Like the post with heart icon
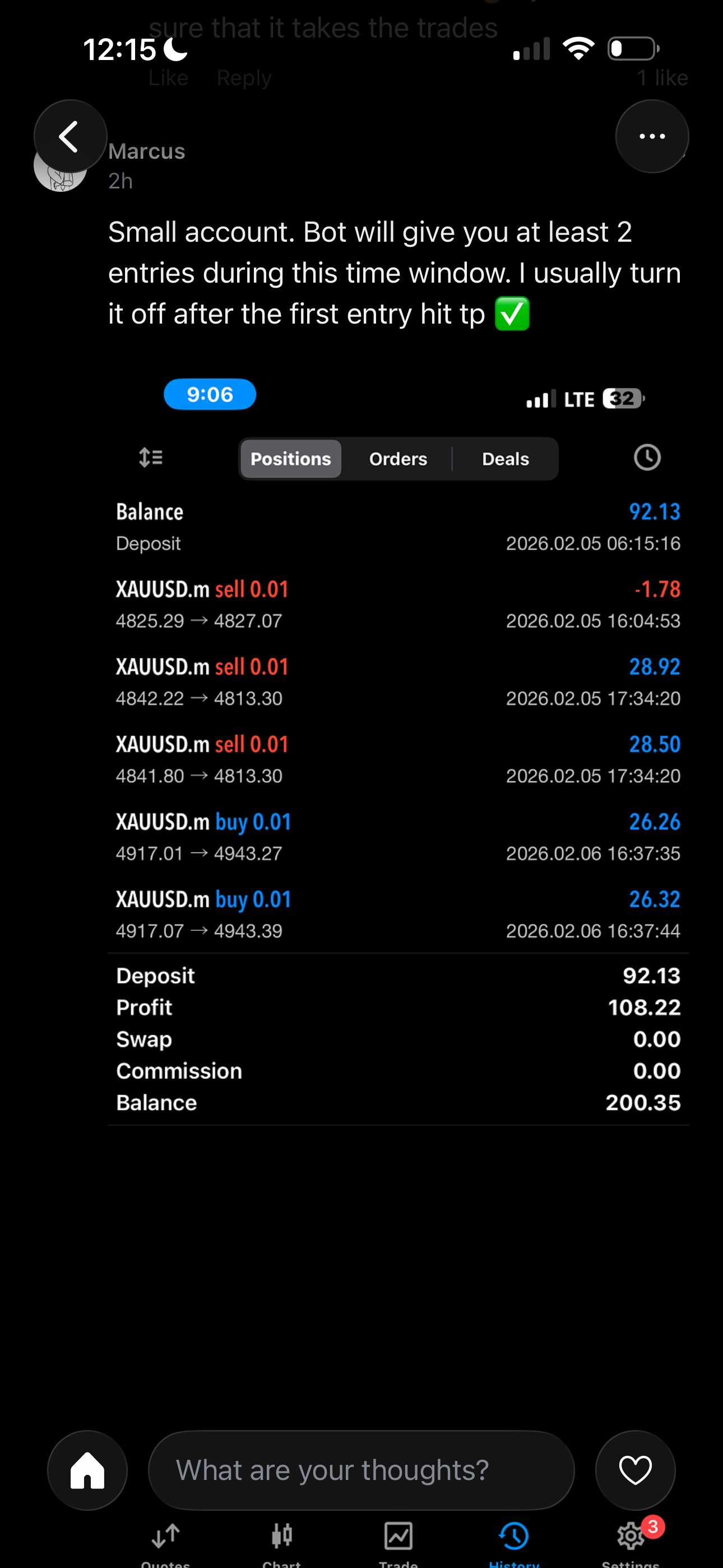Image resolution: width=723 pixels, height=1568 pixels. coord(635,1470)
